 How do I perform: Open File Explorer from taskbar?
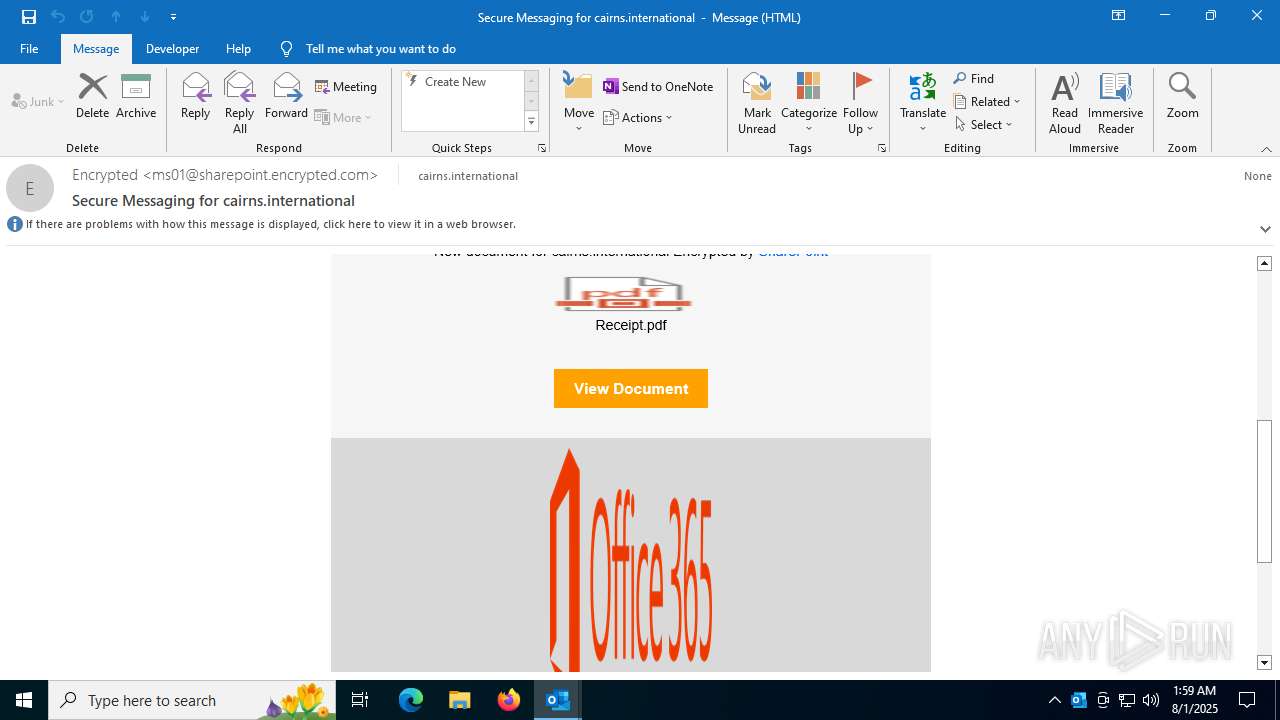459,700
